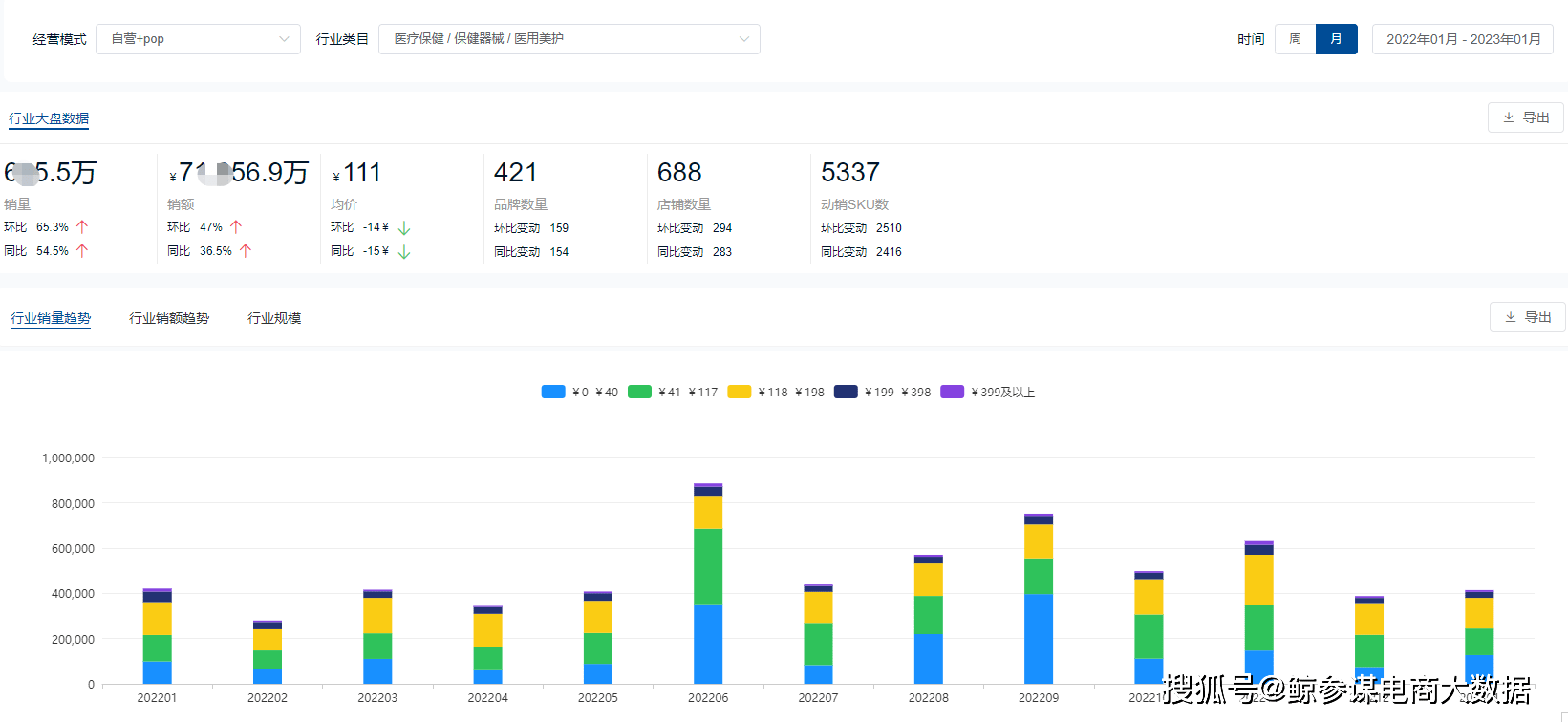The image size is (1568, 722).
Task: Select the 行业销量趋势 tab
Action: tap(51, 318)
